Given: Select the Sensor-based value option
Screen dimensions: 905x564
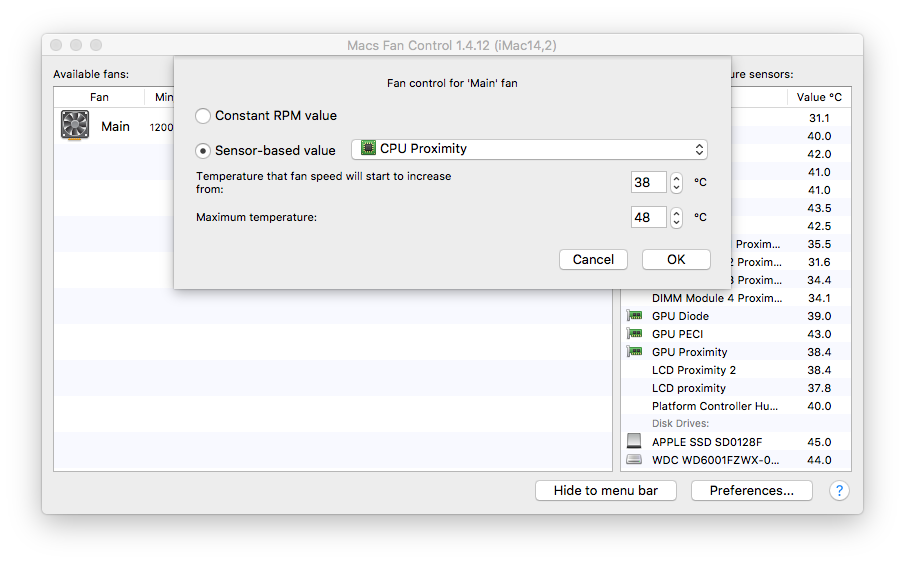Looking at the screenshot, I should pos(203,151).
